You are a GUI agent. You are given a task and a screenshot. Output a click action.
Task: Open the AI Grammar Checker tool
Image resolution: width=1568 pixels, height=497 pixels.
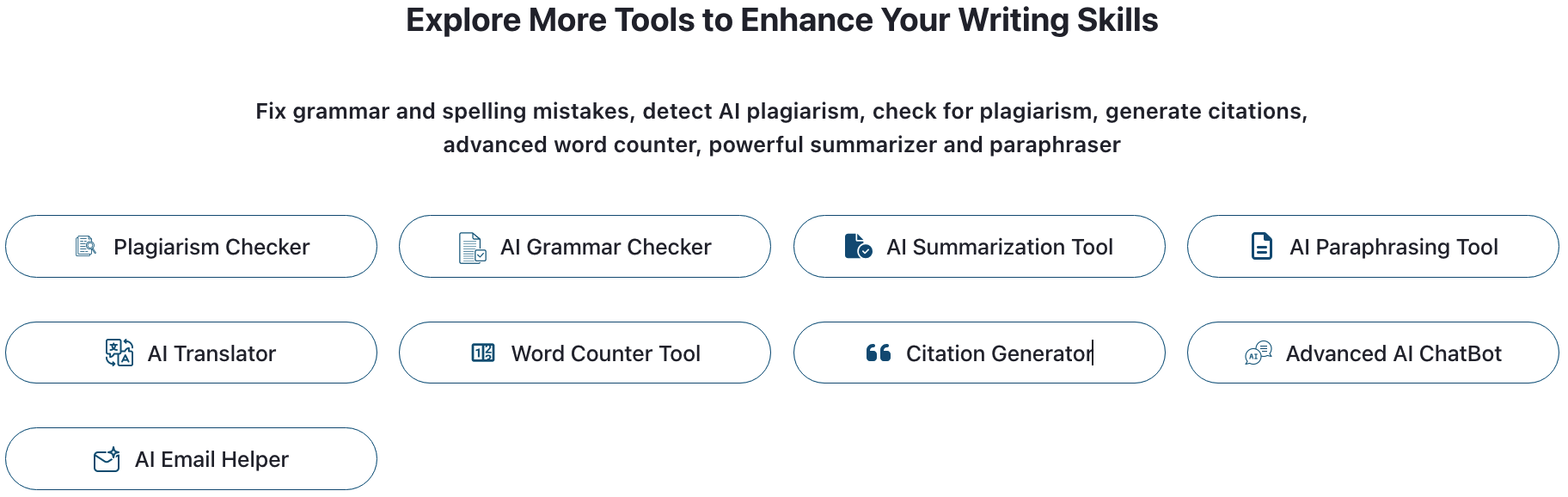585,247
